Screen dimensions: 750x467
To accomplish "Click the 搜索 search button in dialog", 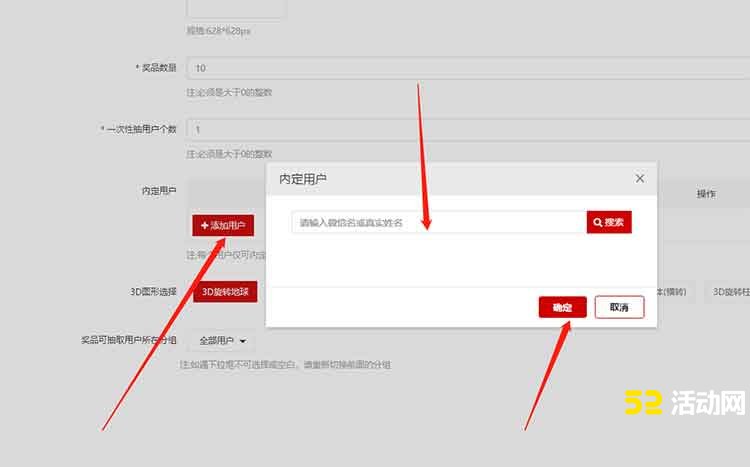I will pyautogui.click(x=609, y=222).
